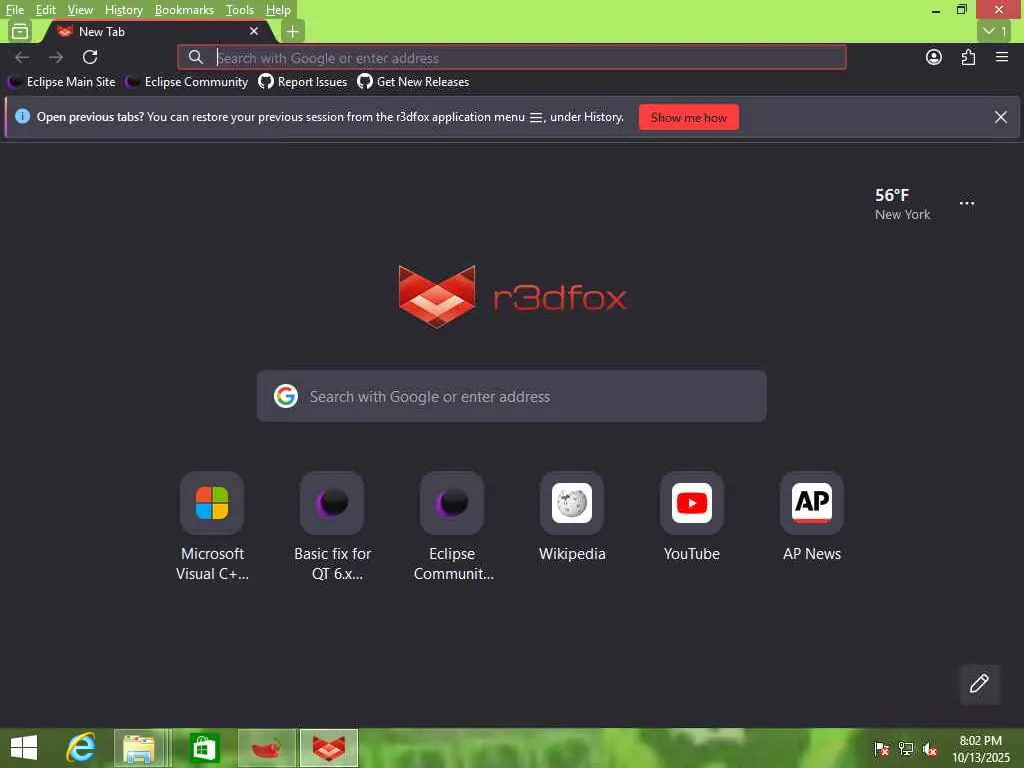Focus the top address bar field

(512, 57)
